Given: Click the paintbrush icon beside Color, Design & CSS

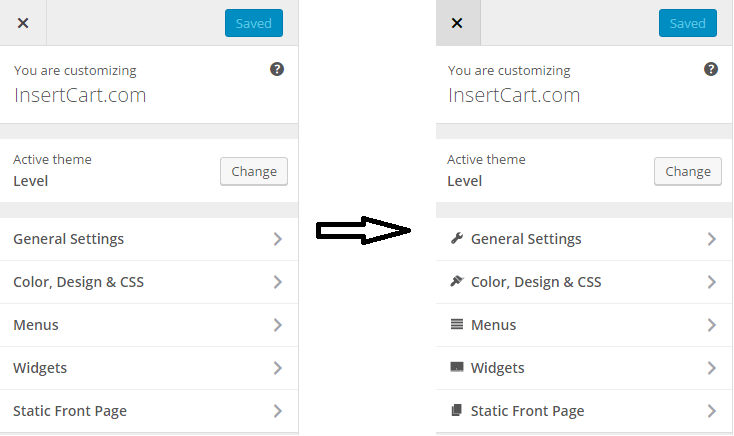Looking at the screenshot, I should [457, 281].
